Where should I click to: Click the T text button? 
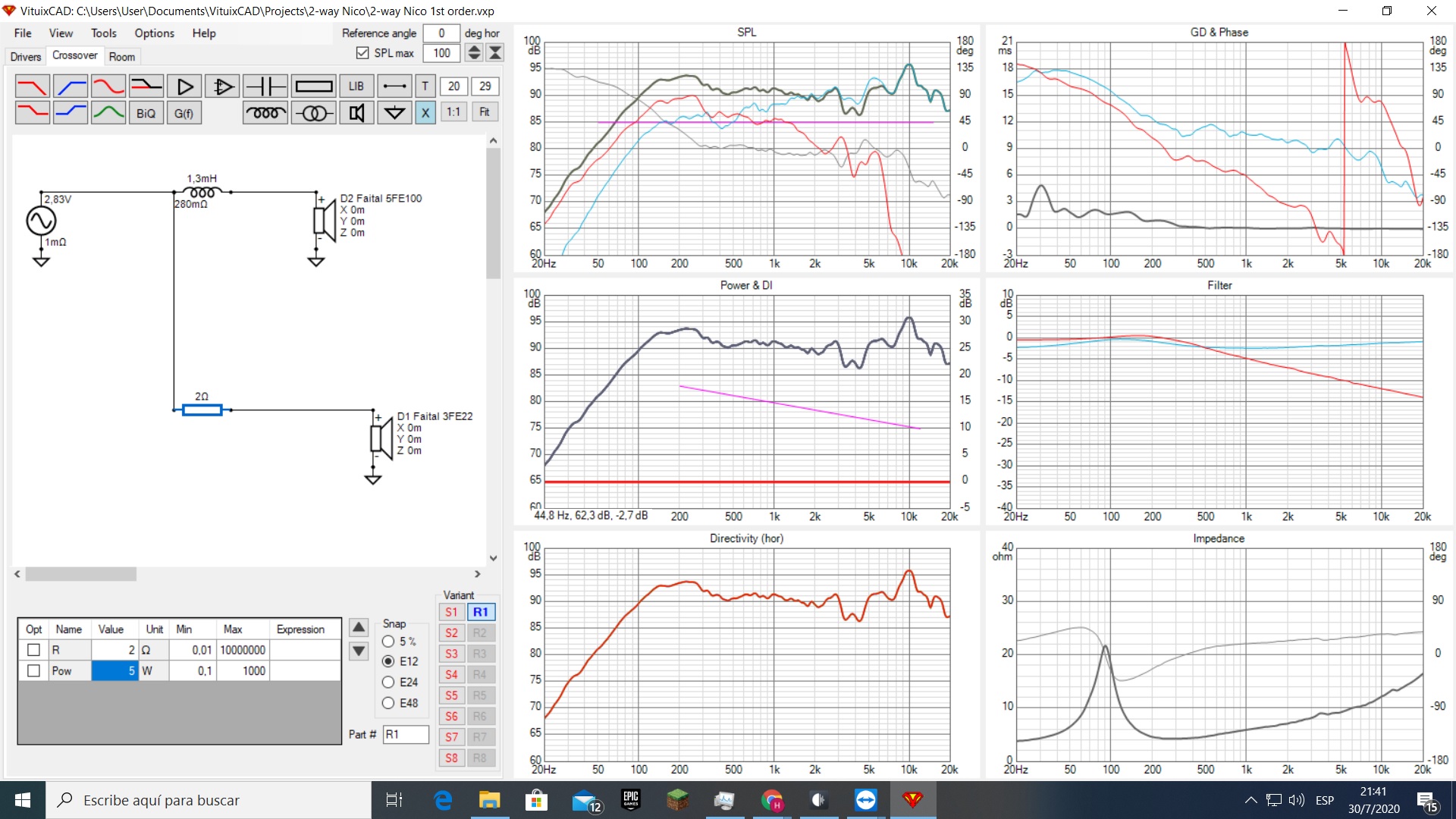(x=425, y=86)
